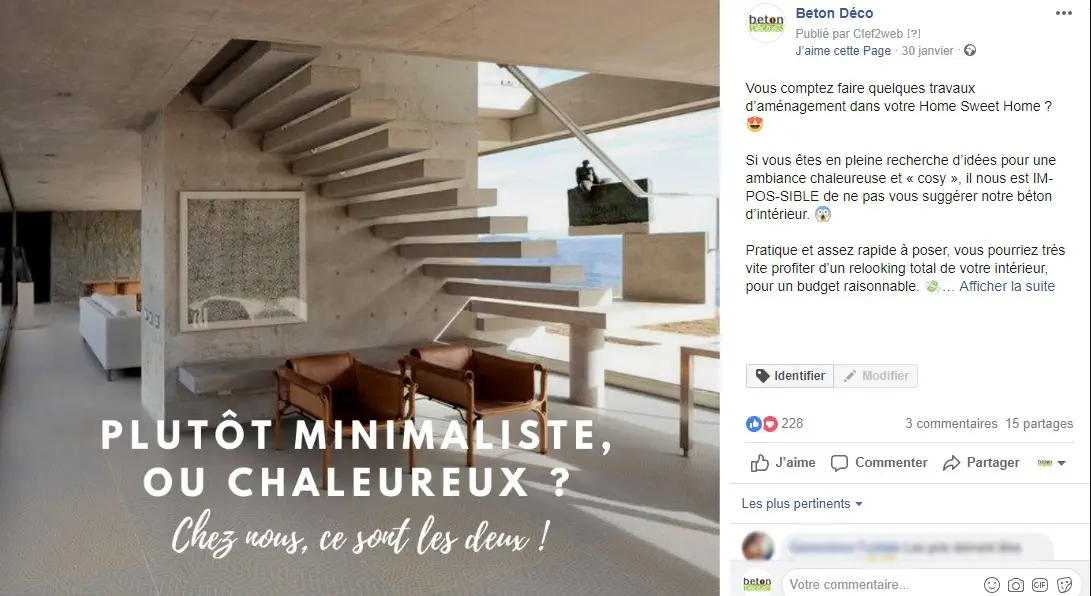Click the Beton Déco page logo avatar
This screenshot has height=596, width=1091.
coord(766,24)
